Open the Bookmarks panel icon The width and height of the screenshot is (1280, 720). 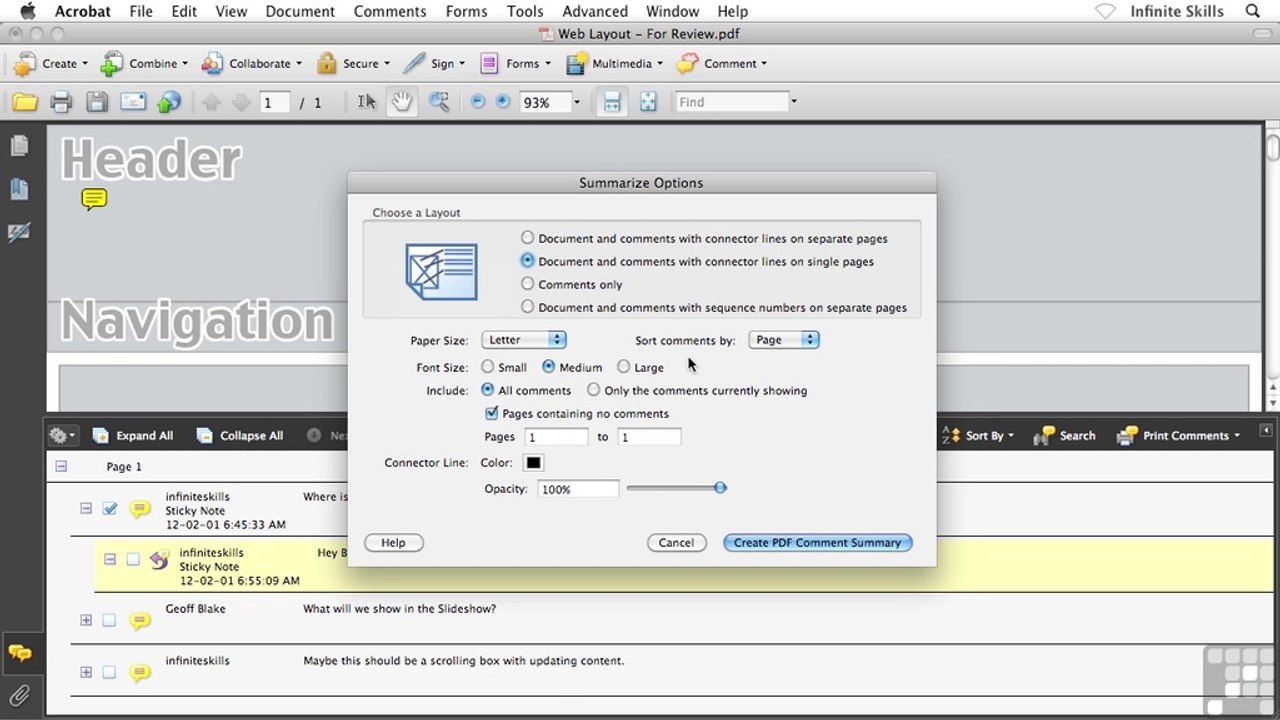pos(19,189)
